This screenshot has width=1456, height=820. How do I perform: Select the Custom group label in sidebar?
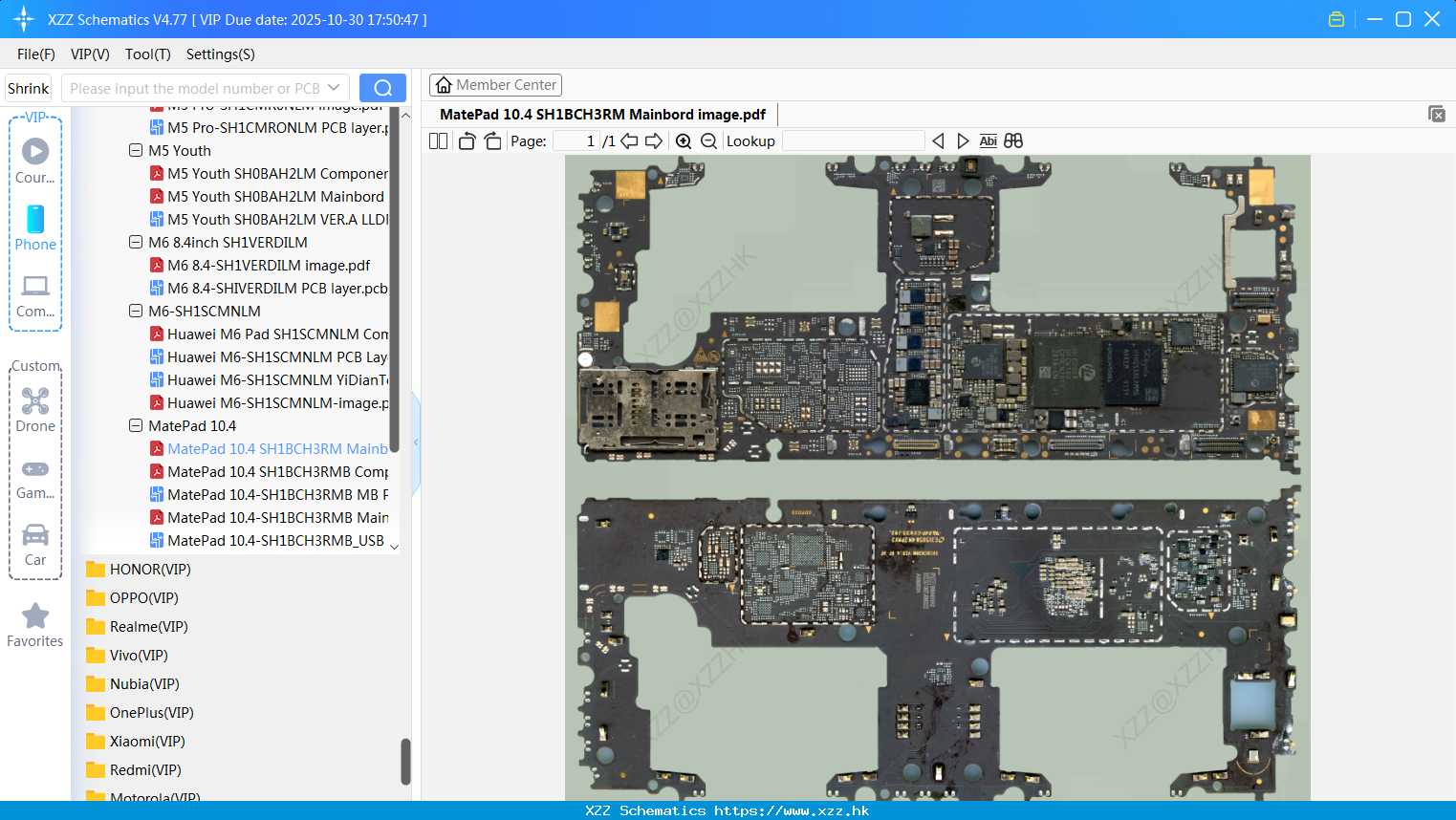pyautogui.click(x=35, y=366)
